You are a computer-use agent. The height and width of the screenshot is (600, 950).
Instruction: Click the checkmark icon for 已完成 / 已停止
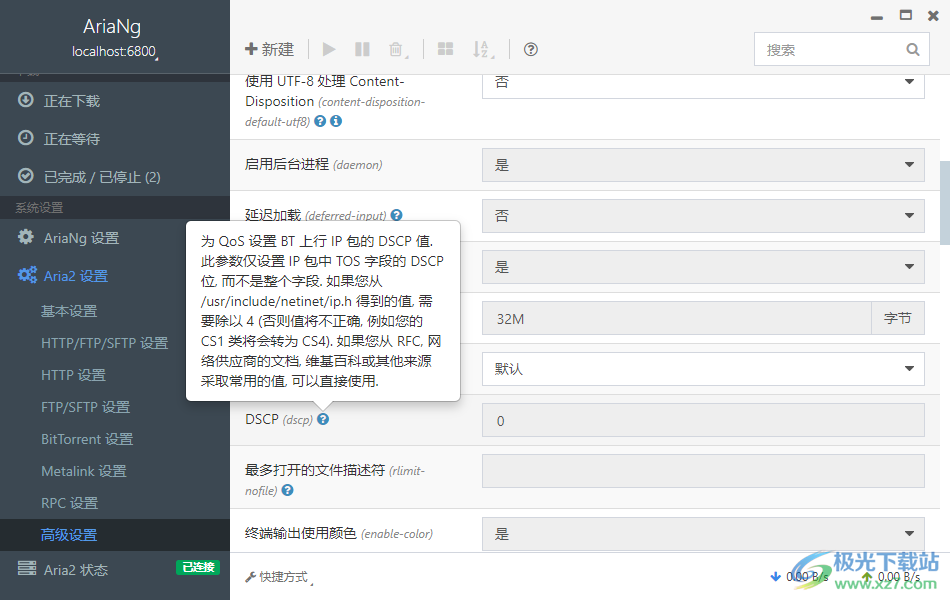click(x=25, y=176)
